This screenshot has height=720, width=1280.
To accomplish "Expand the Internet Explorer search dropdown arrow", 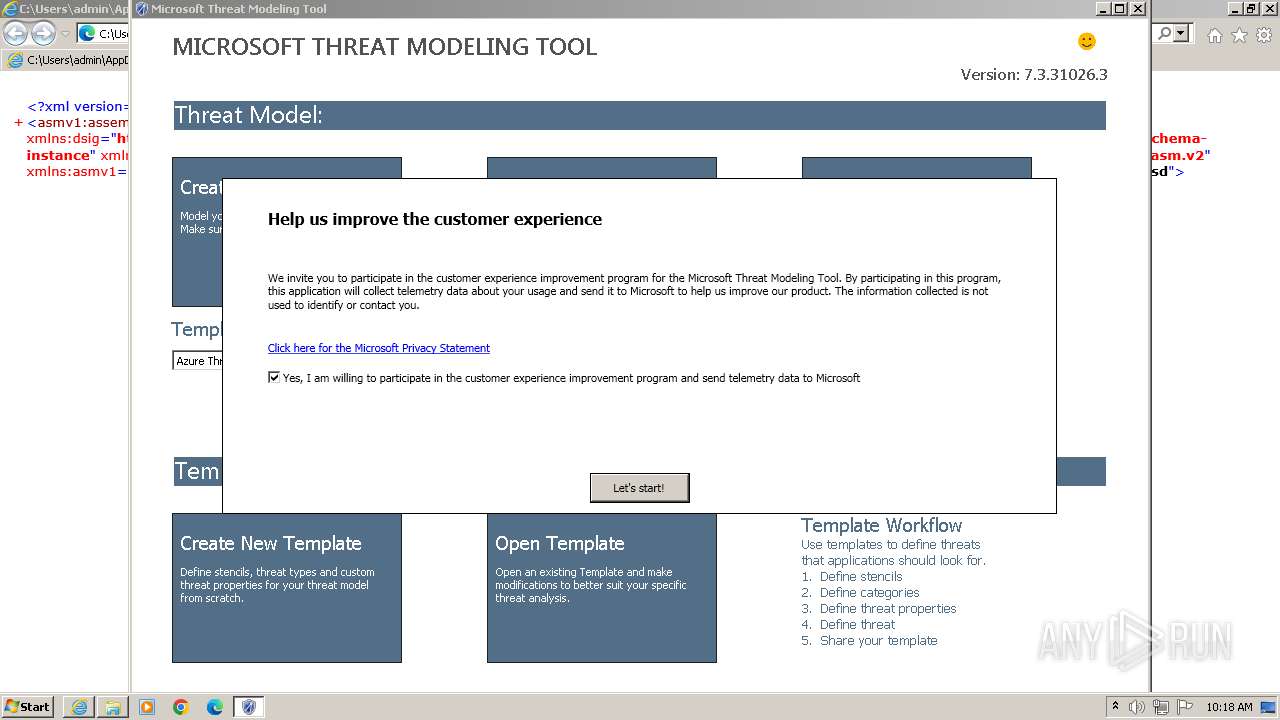I will tap(1183, 33).
